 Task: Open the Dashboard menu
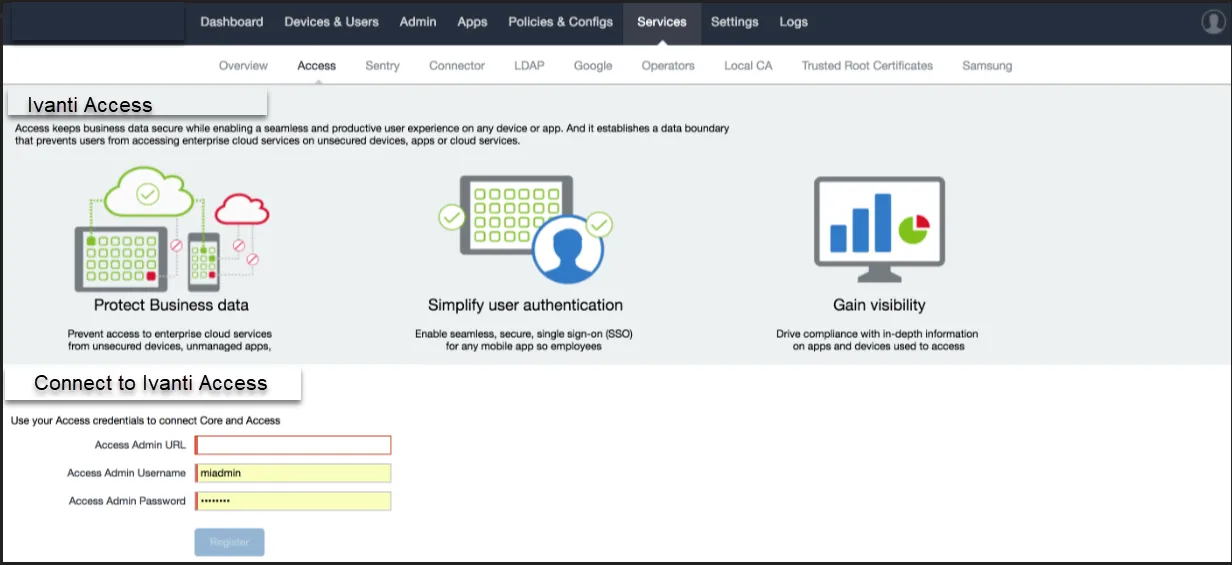(232, 22)
